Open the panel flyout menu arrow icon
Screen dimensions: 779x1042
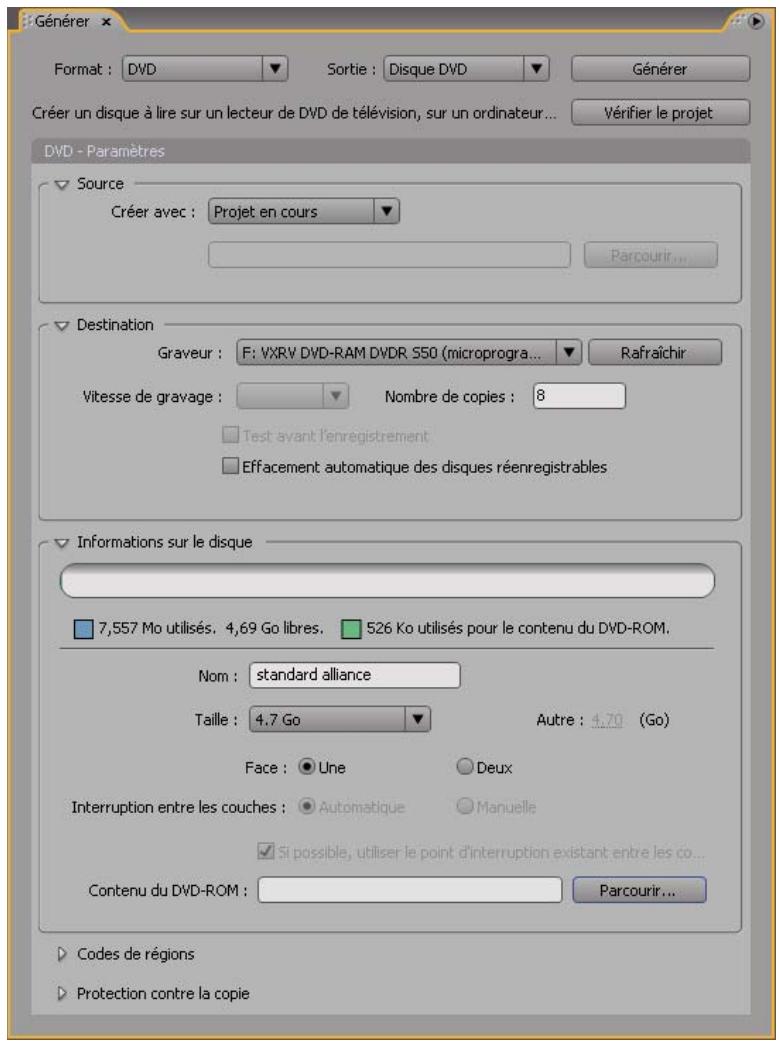click(x=756, y=21)
